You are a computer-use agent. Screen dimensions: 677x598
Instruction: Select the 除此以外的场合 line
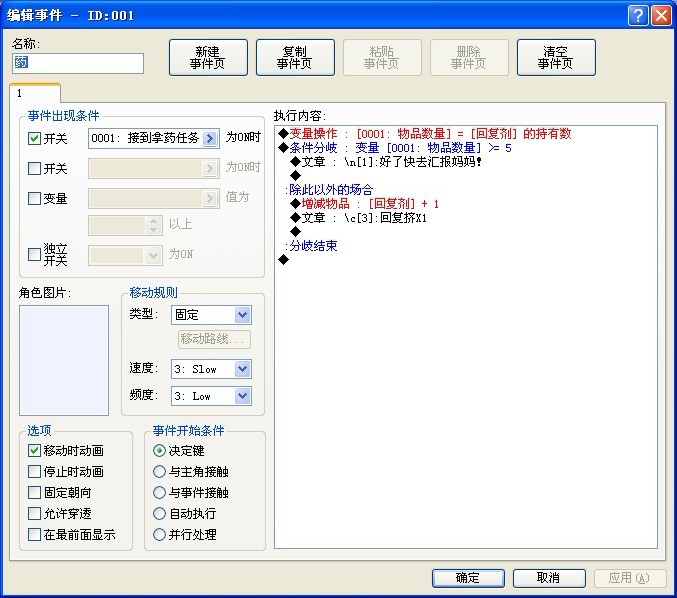point(328,190)
